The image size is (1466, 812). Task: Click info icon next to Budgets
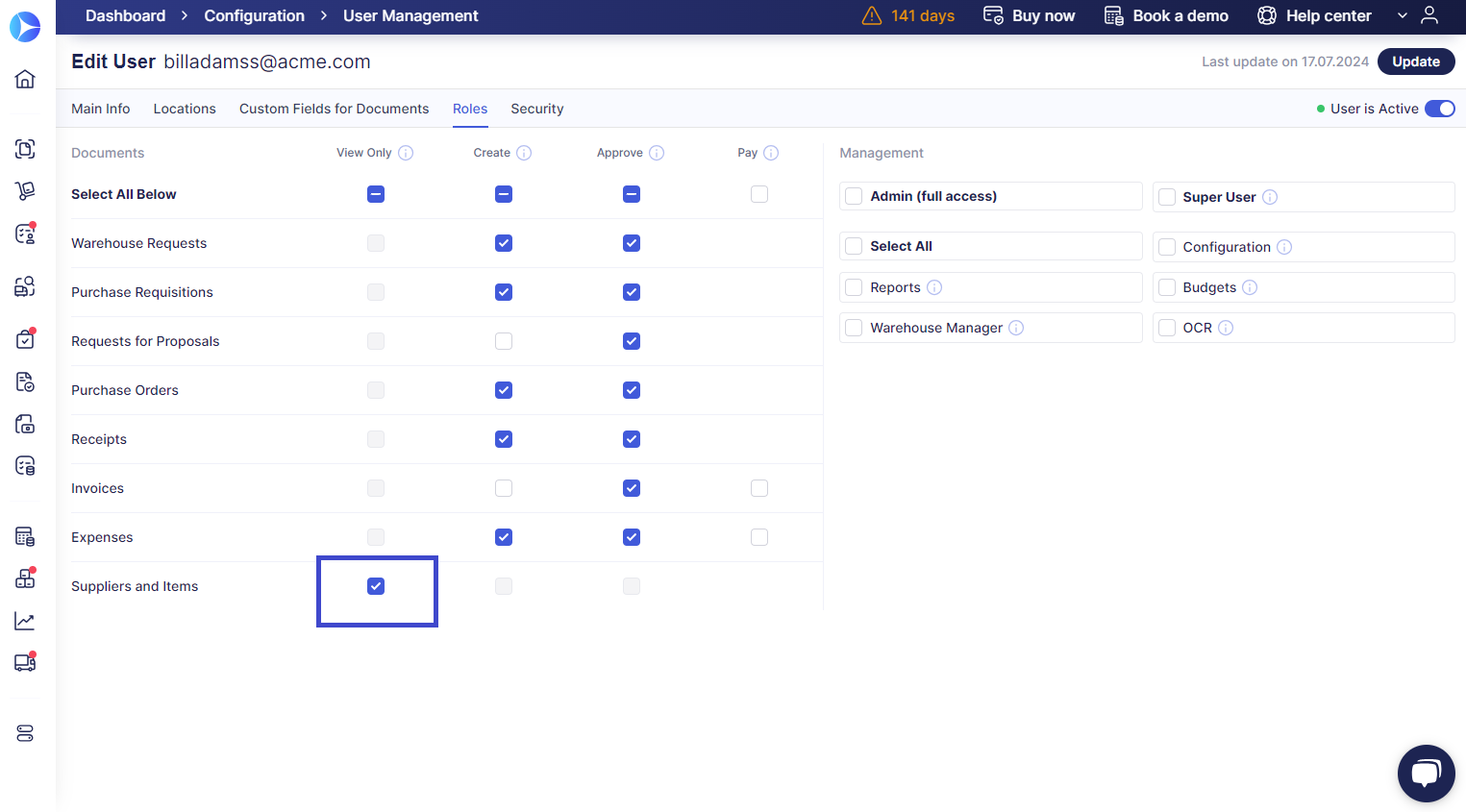[1250, 287]
